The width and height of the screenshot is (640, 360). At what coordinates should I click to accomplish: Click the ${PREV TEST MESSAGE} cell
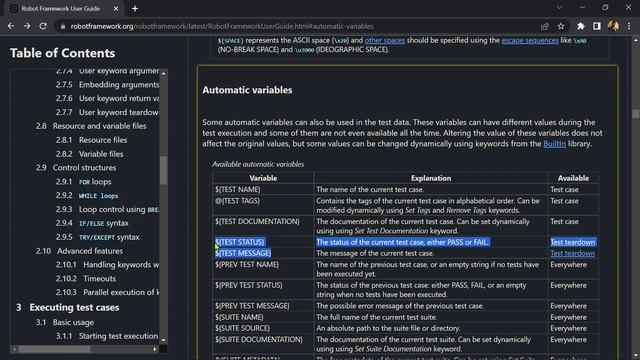[263, 306]
